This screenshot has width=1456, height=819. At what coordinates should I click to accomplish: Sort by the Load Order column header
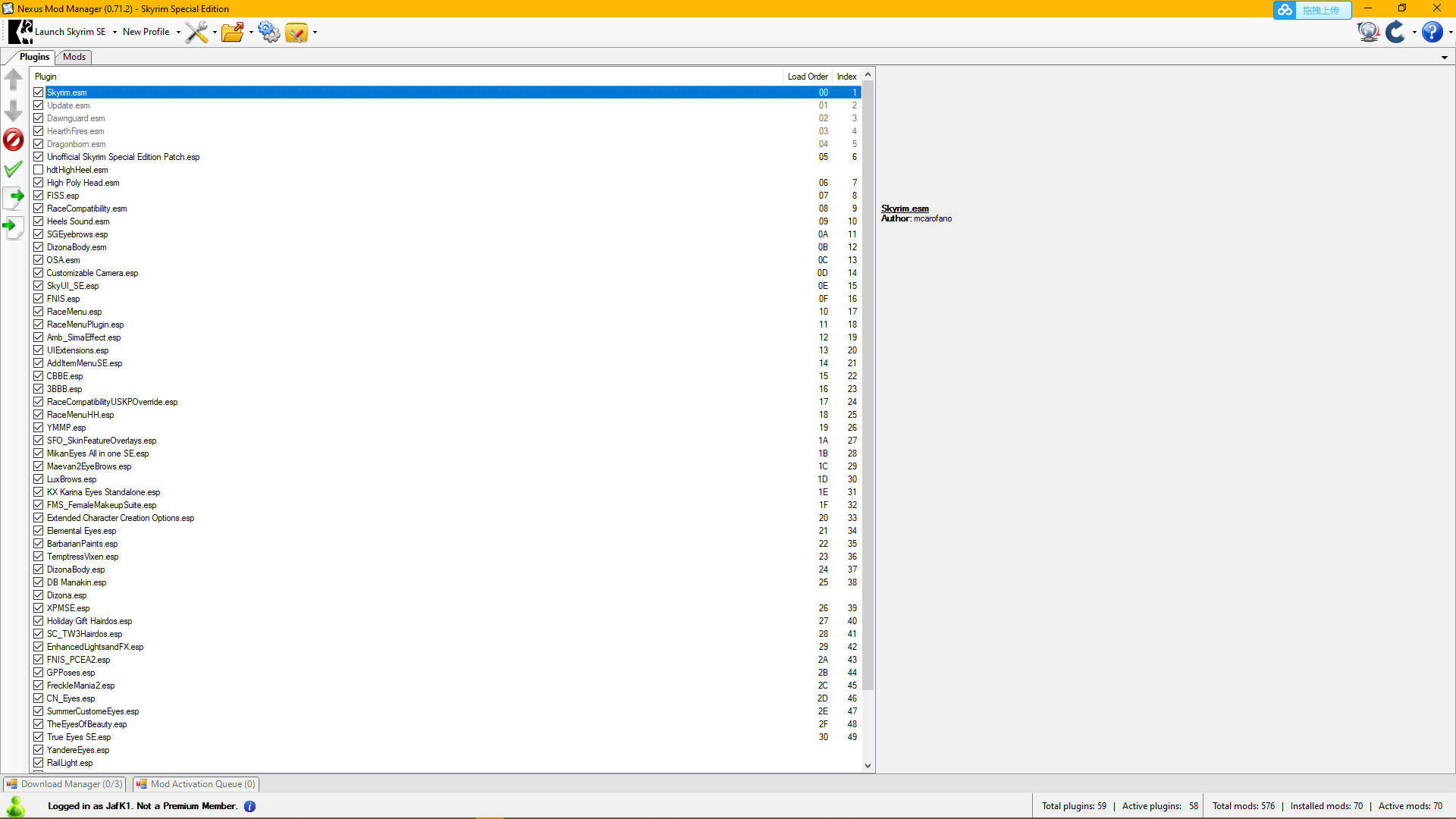click(x=808, y=77)
